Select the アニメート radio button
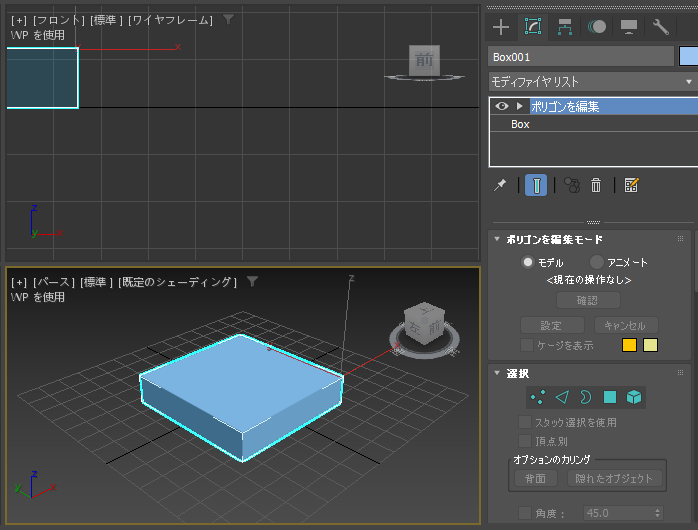This screenshot has height=530, width=698. 596,262
